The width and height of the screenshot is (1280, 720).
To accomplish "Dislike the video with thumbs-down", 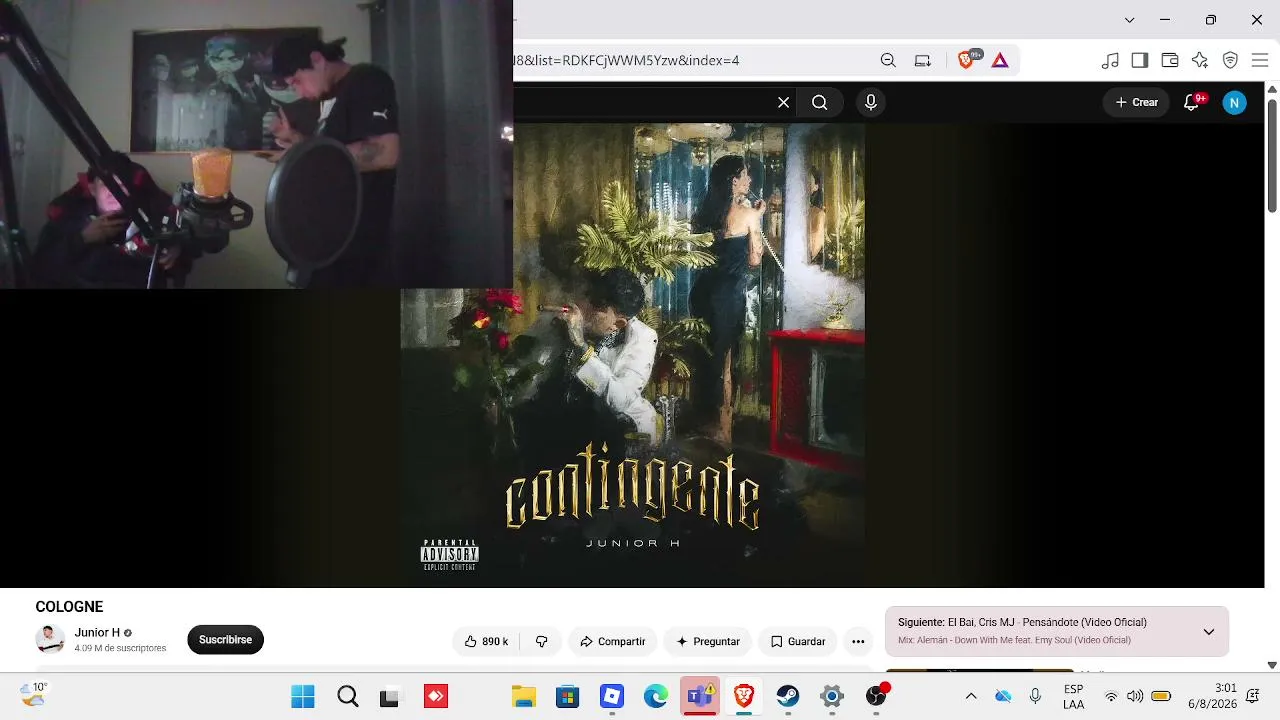I will 541,641.
